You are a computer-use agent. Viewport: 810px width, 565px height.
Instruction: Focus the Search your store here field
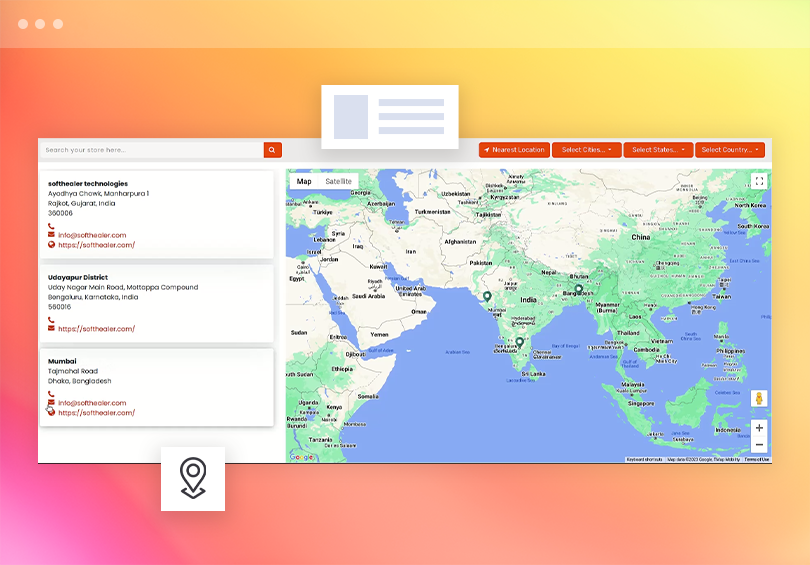152,150
